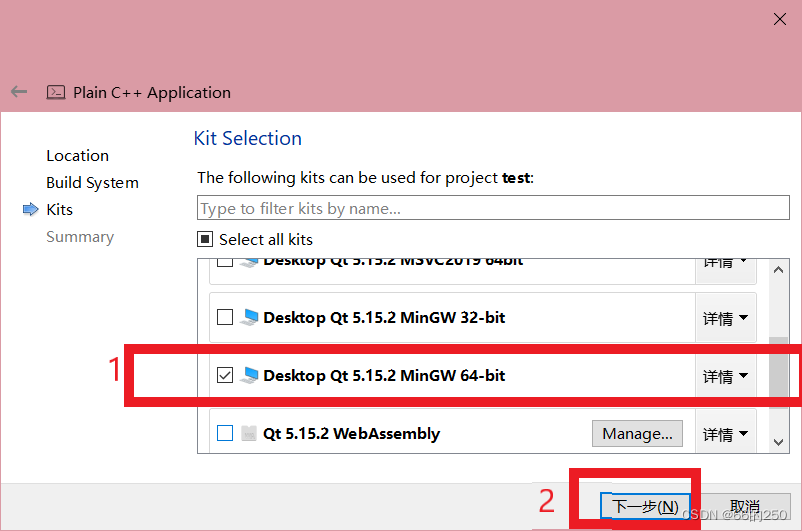Open the Location wizard step
Image resolution: width=802 pixels, height=531 pixels.
click(78, 156)
